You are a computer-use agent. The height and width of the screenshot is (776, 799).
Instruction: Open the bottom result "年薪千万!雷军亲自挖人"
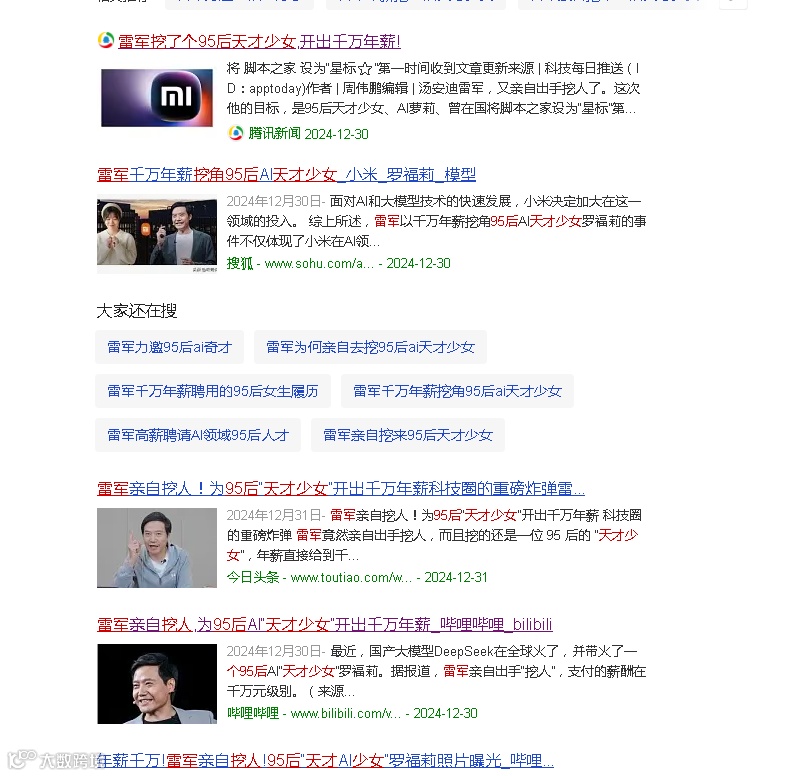[x=325, y=761]
